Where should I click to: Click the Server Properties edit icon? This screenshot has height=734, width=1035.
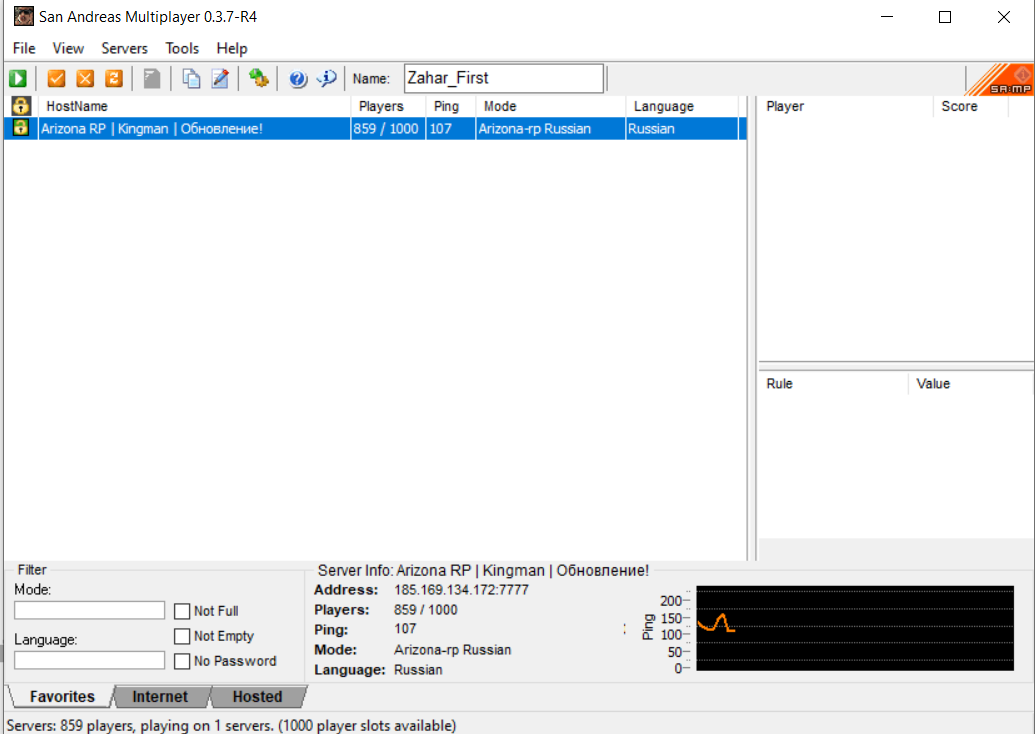220,79
